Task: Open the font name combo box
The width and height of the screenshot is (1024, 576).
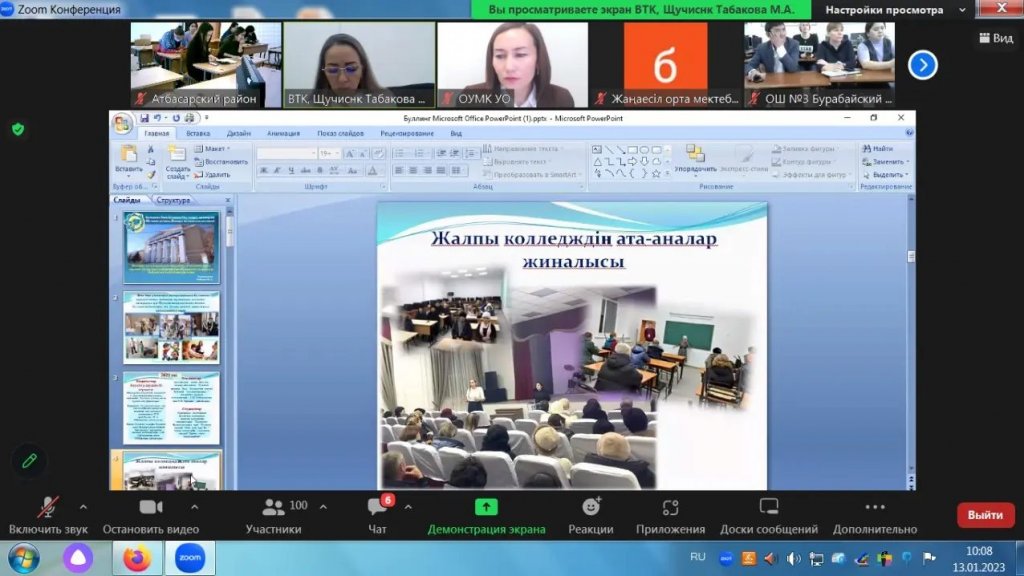Action: [x=287, y=153]
